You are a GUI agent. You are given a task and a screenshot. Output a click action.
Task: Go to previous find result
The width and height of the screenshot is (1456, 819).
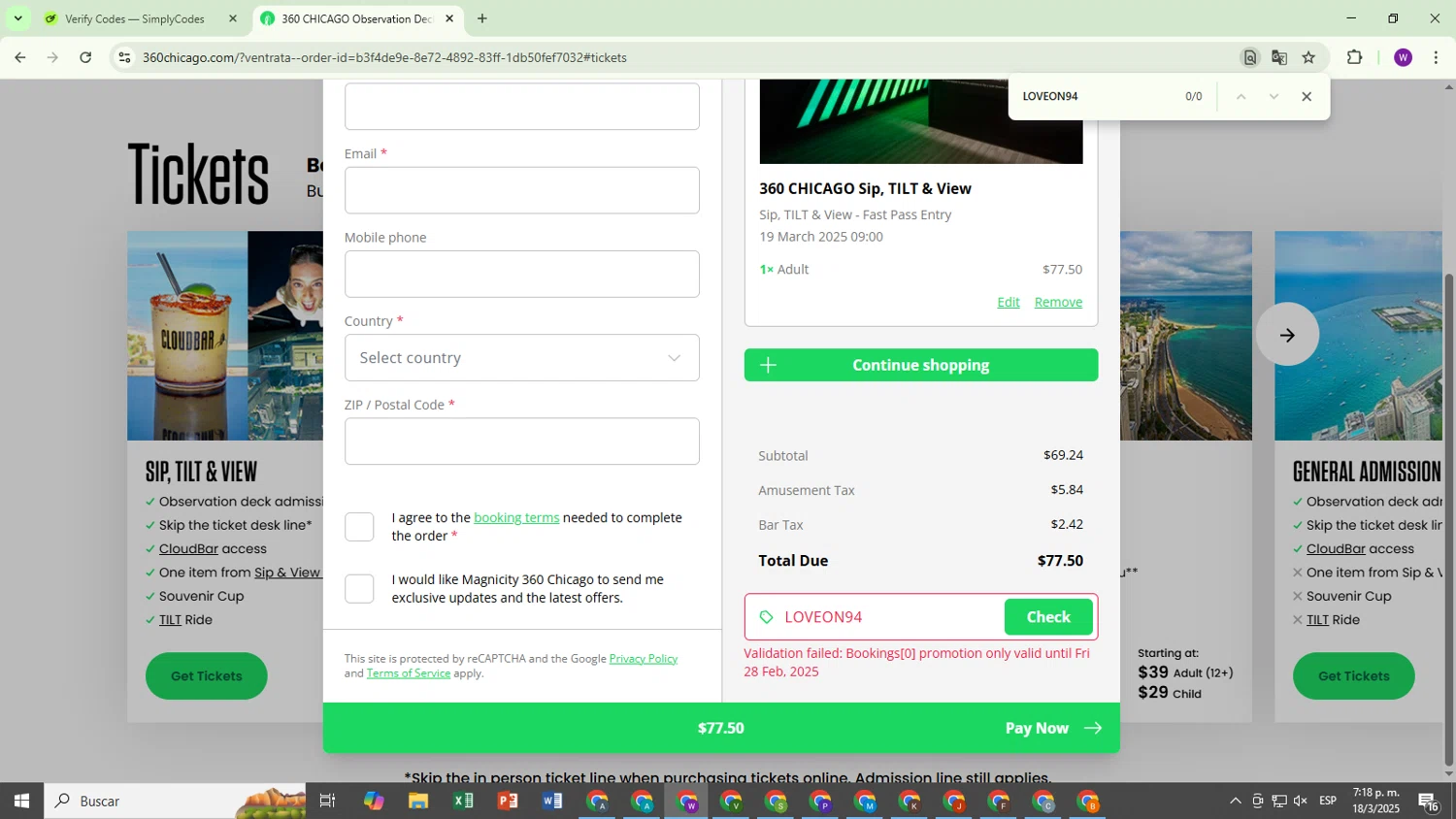(x=1241, y=96)
